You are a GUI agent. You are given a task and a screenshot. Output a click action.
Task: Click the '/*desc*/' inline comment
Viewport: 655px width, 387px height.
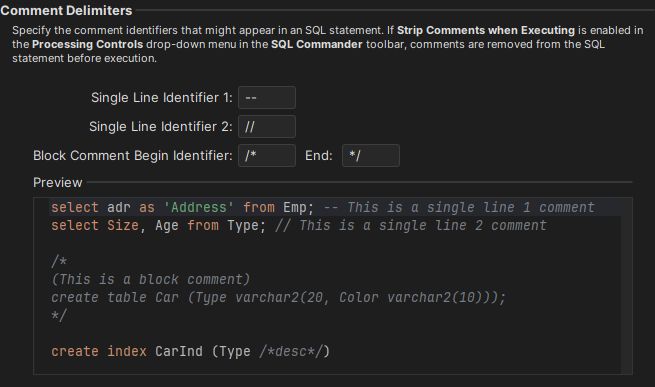[x=291, y=351]
